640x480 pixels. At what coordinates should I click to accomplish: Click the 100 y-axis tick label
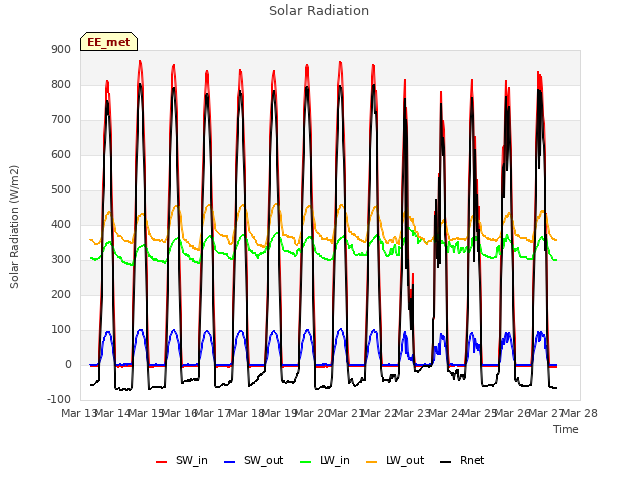pyautogui.click(x=61, y=329)
